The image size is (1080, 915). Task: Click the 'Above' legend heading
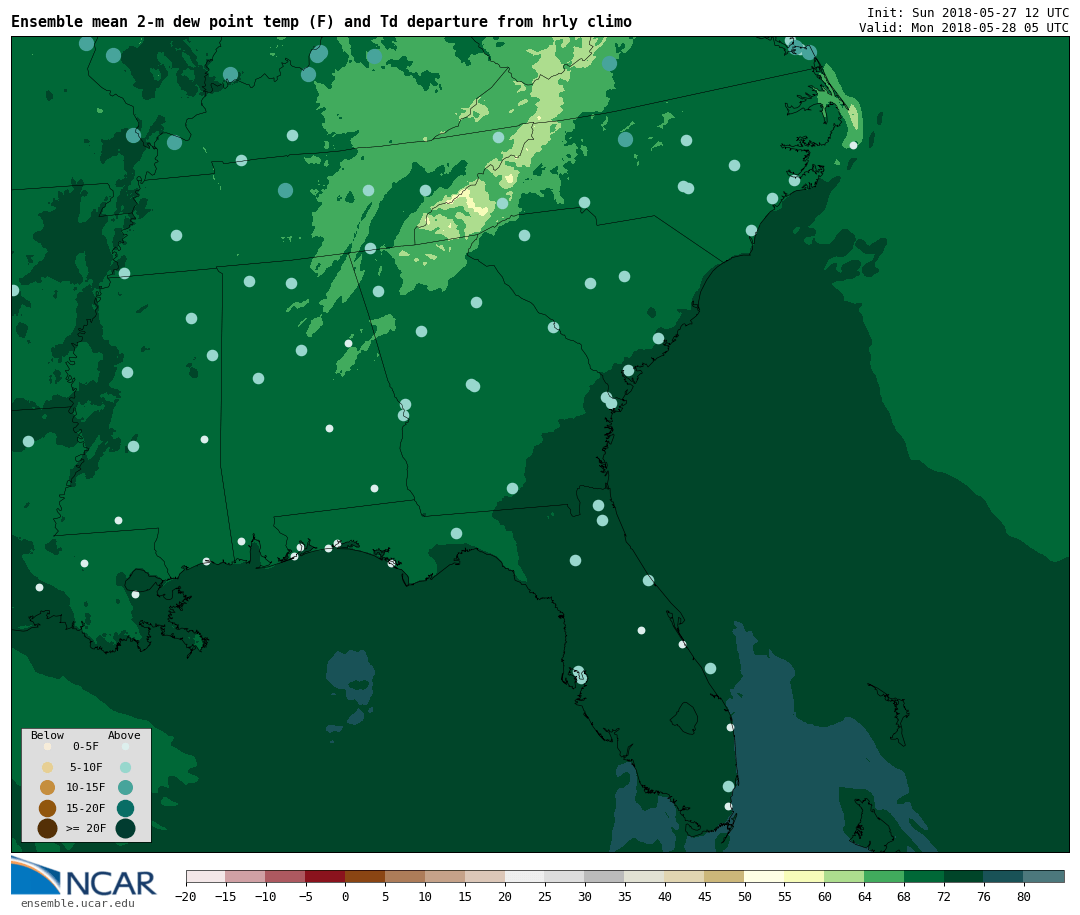(124, 735)
